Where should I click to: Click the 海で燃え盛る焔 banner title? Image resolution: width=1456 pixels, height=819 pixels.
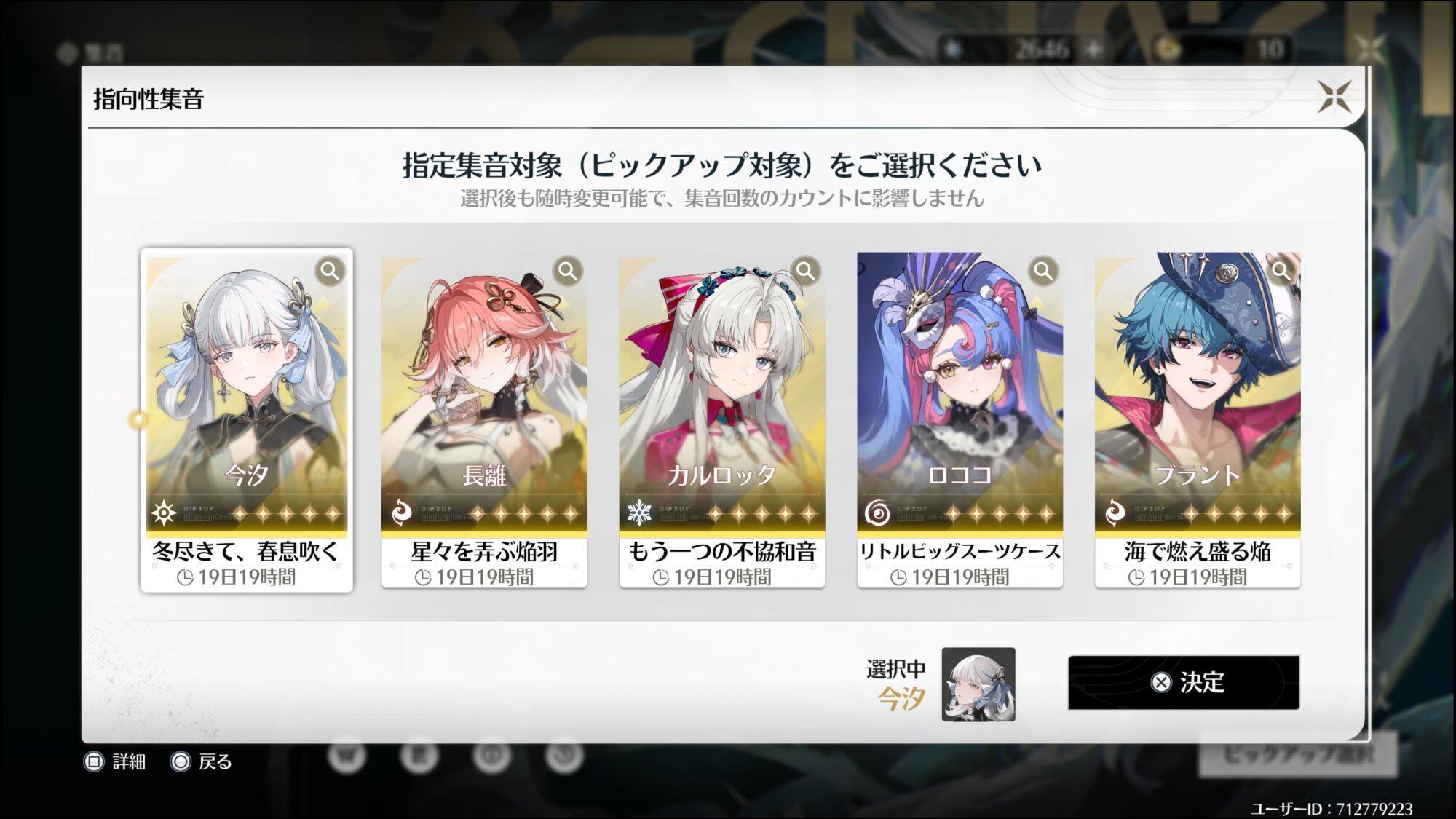tap(1198, 552)
